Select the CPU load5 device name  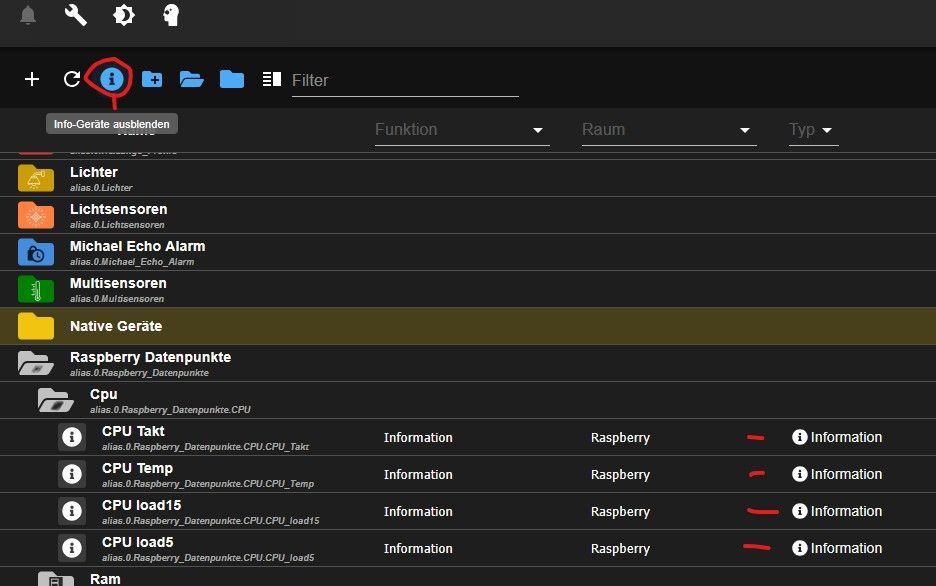137,542
